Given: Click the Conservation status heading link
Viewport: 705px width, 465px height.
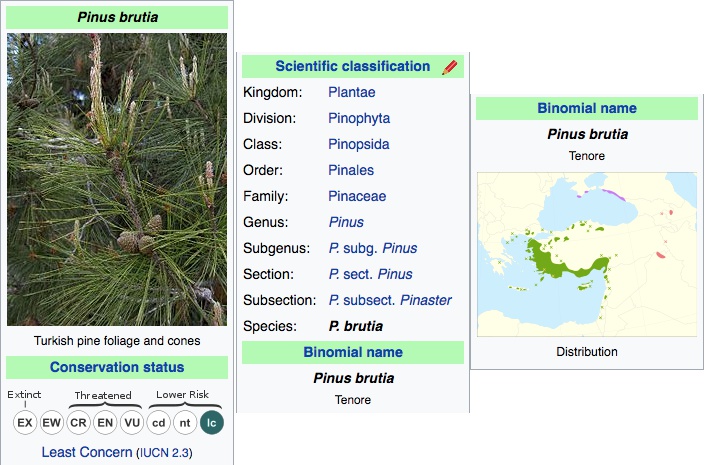Looking at the screenshot, I should coord(117,367).
